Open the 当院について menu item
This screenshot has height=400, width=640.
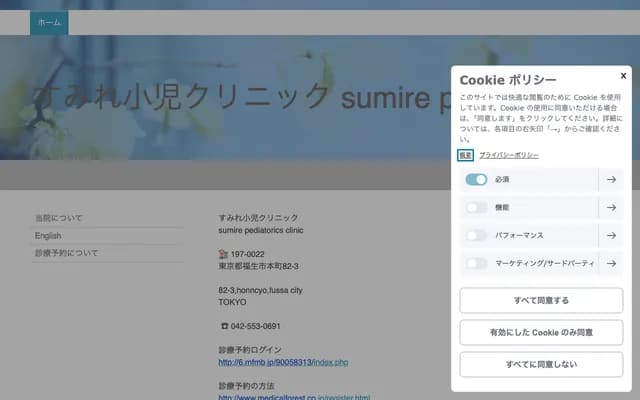pos(59,218)
